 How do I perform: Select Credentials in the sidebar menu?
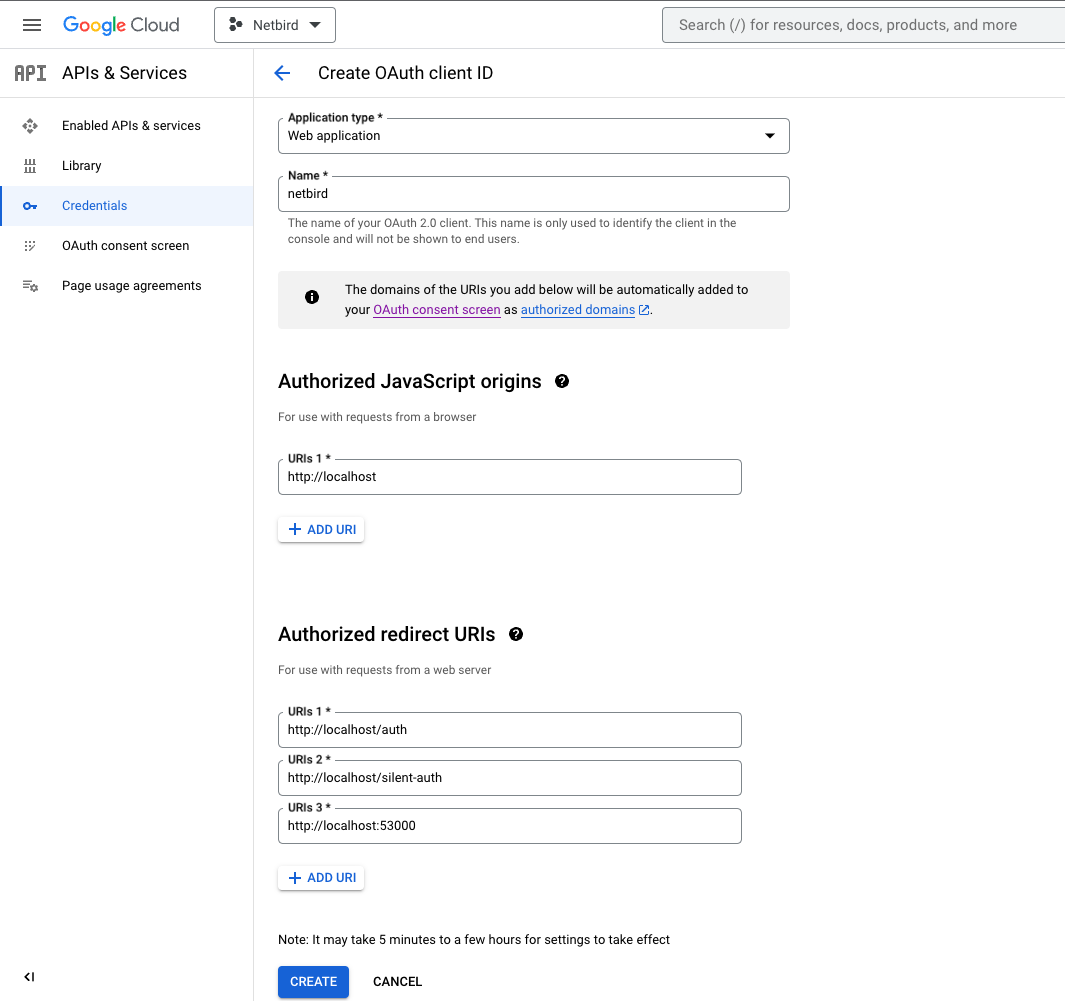[94, 205]
